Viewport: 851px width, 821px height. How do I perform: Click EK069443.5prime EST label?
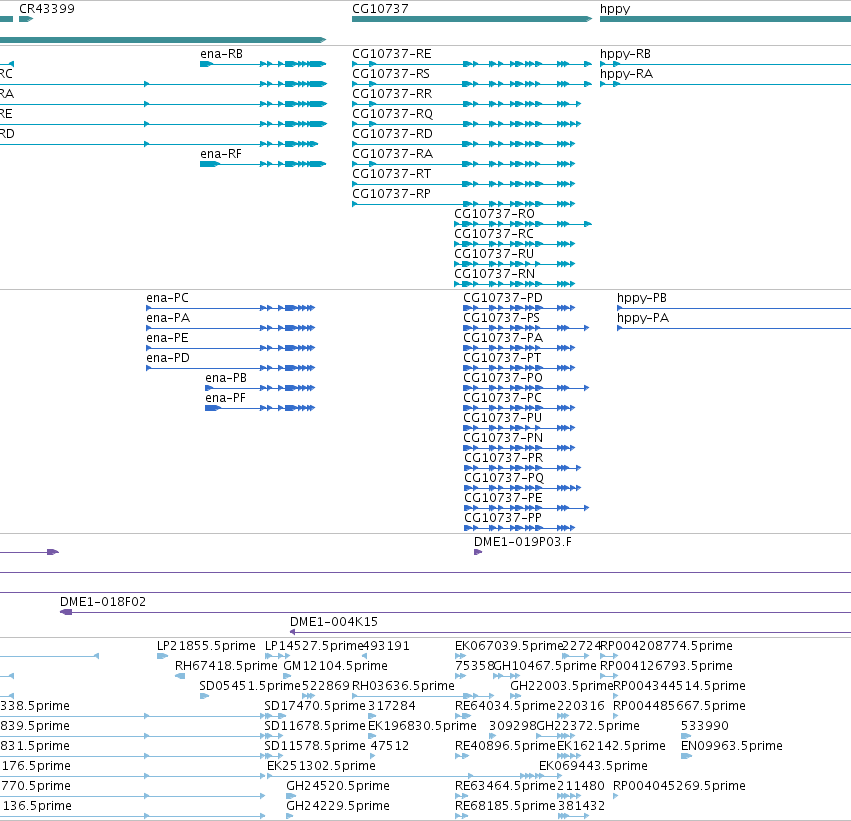point(593,767)
